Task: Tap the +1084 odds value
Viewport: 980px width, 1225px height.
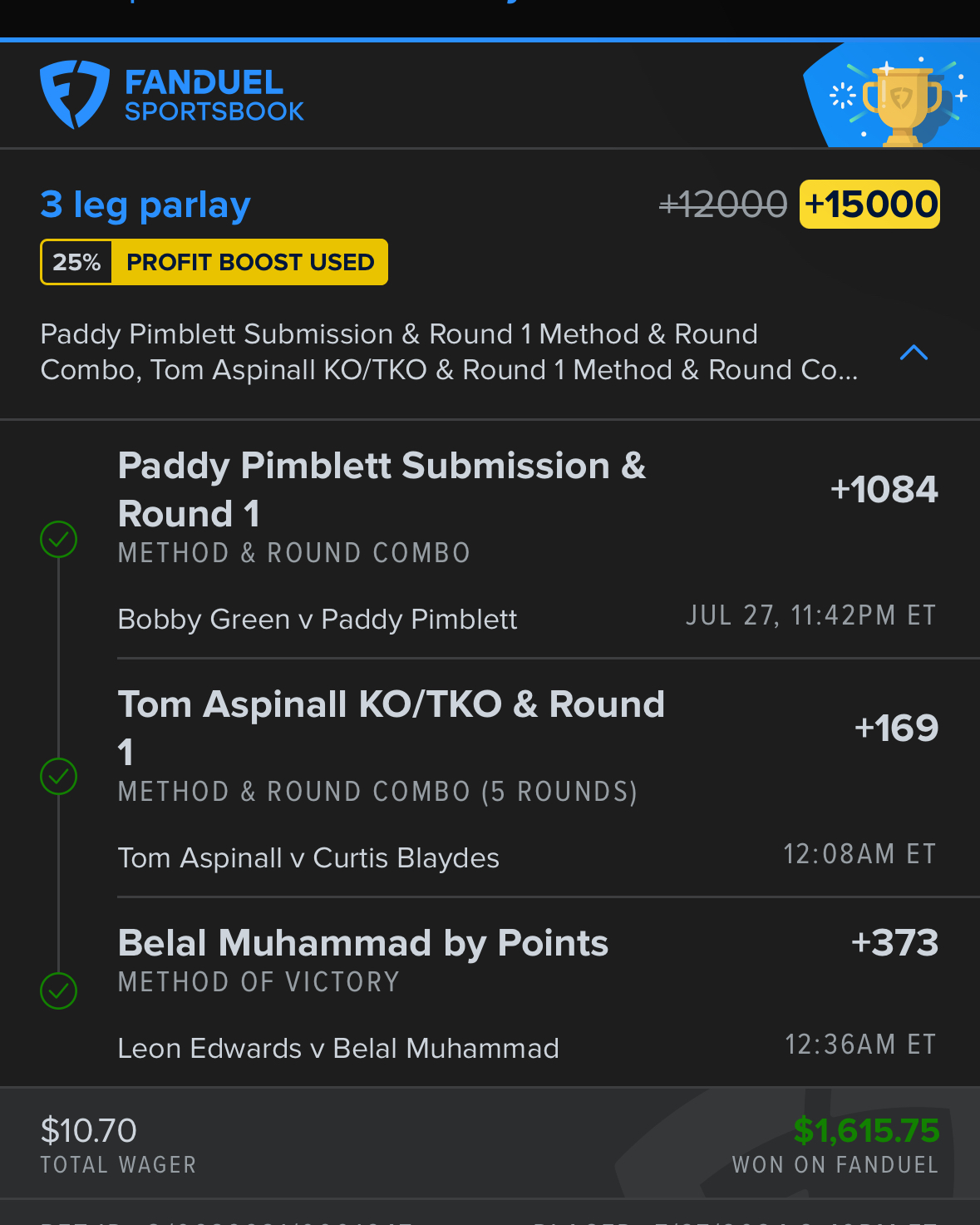Action: click(x=884, y=489)
